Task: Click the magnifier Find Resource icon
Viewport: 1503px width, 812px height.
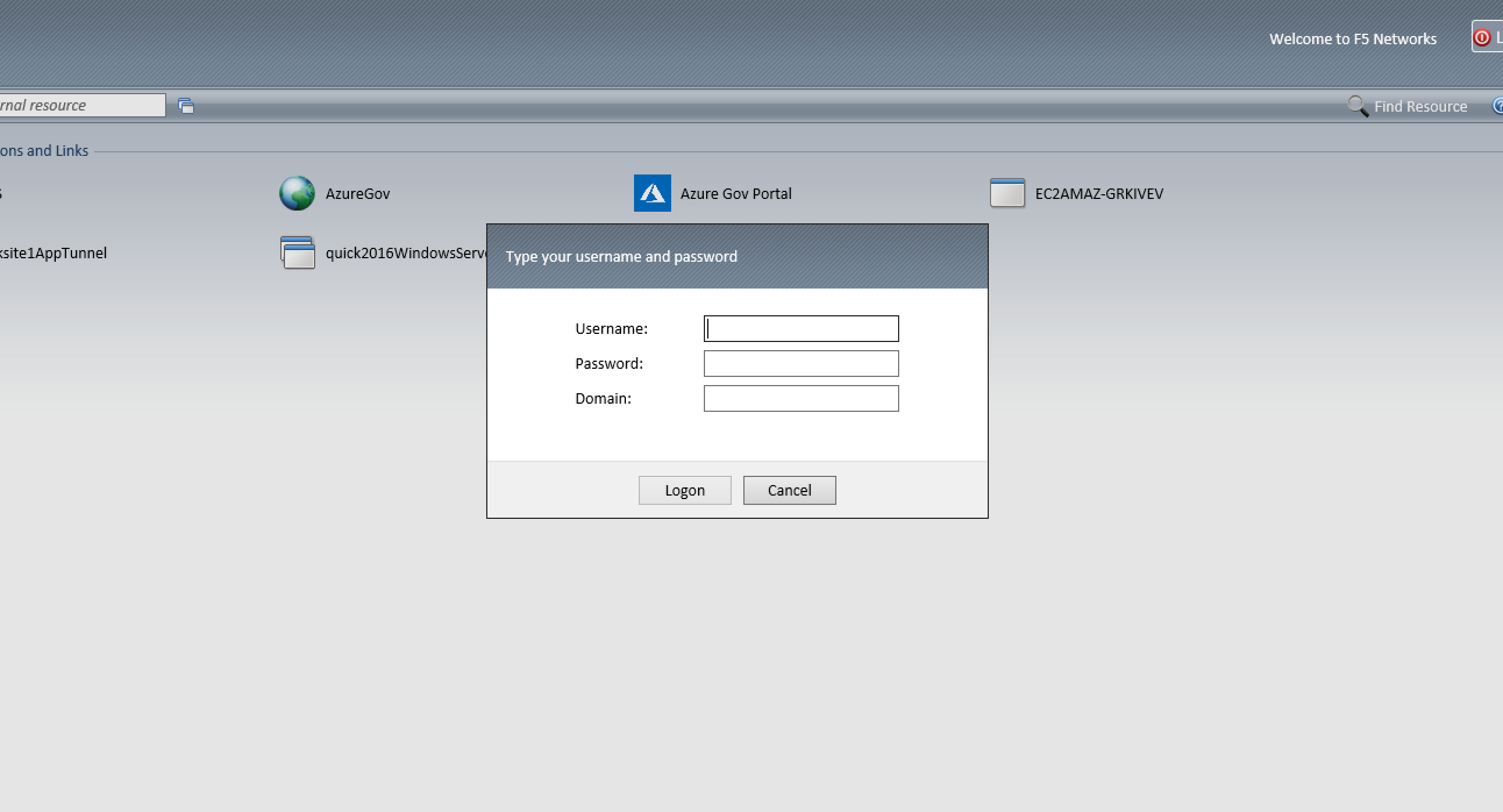Action: 1357,106
